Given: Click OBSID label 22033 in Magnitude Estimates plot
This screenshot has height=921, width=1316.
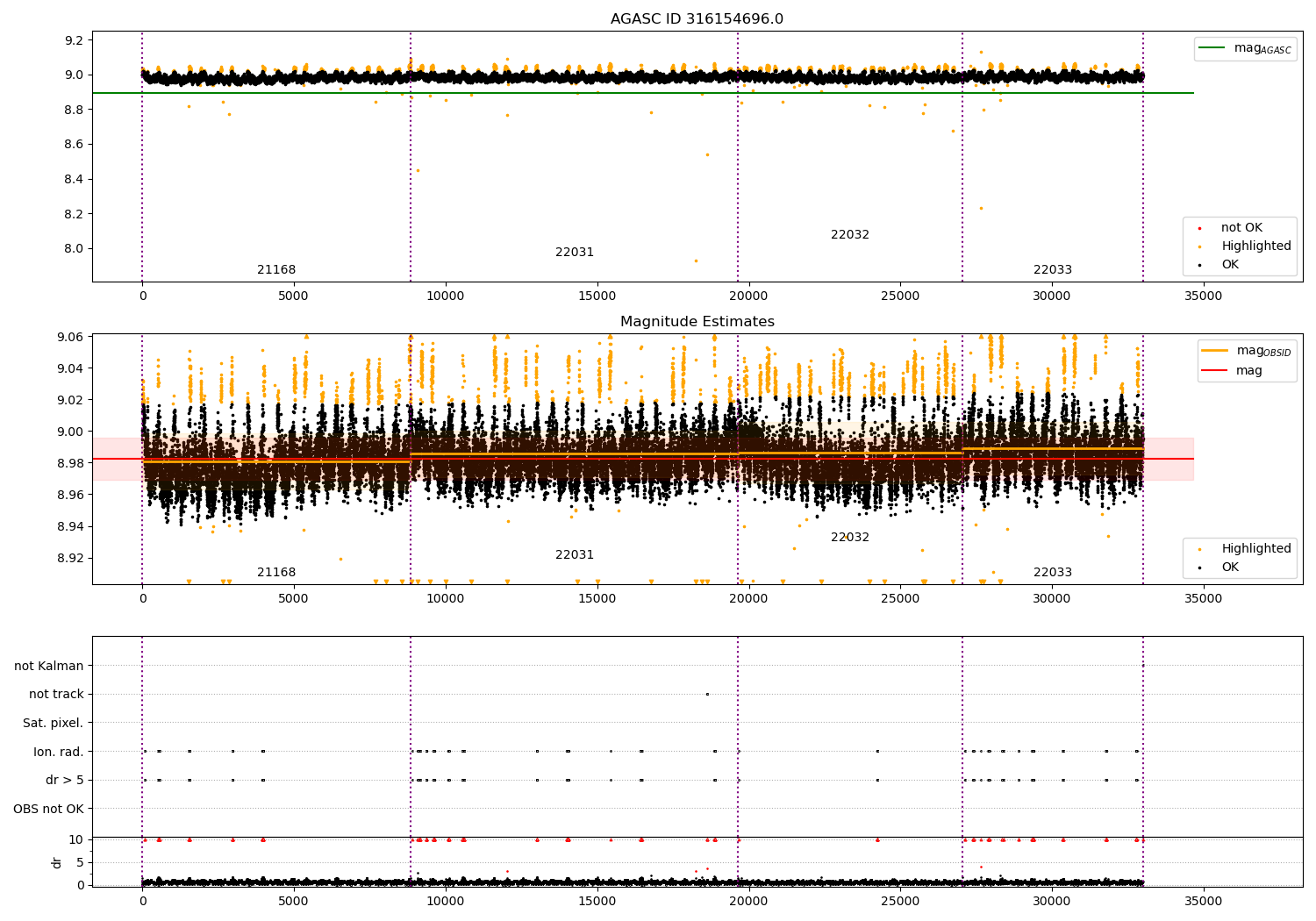Looking at the screenshot, I should (x=1053, y=573).
